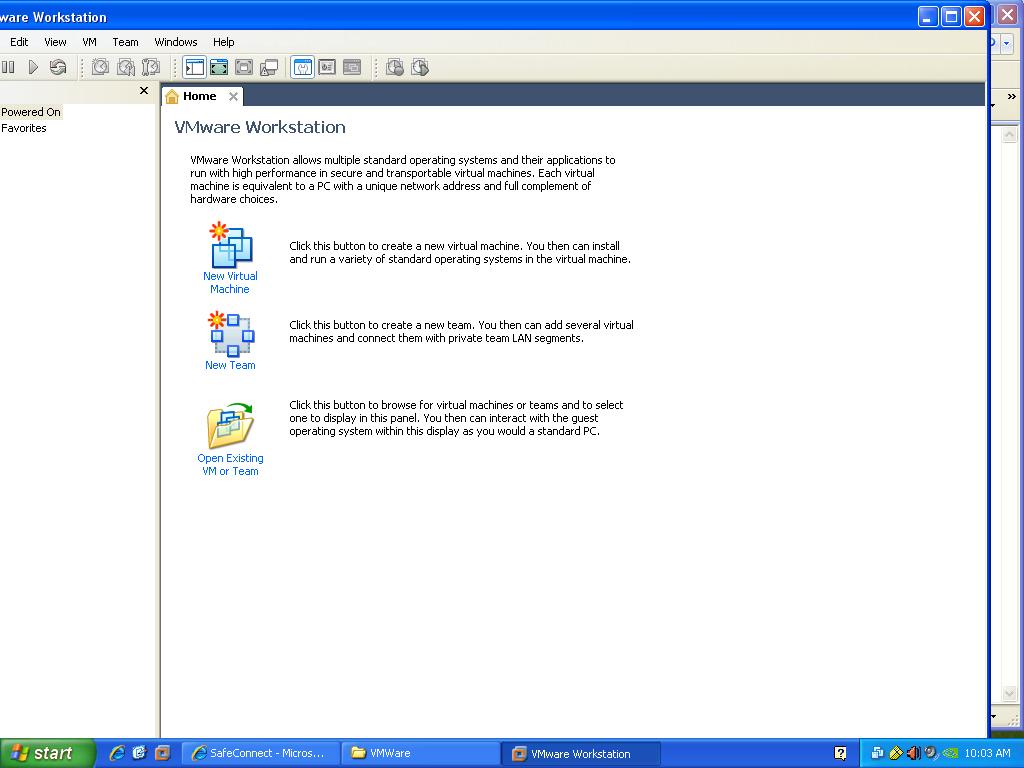1024x768 pixels.
Task: Close the Home tab
Action: [x=233, y=96]
